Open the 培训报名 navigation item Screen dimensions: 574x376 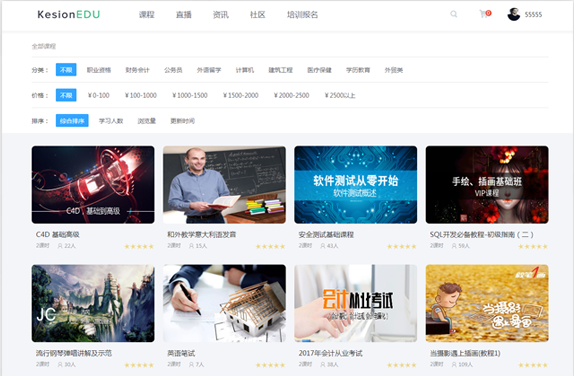pos(302,15)
